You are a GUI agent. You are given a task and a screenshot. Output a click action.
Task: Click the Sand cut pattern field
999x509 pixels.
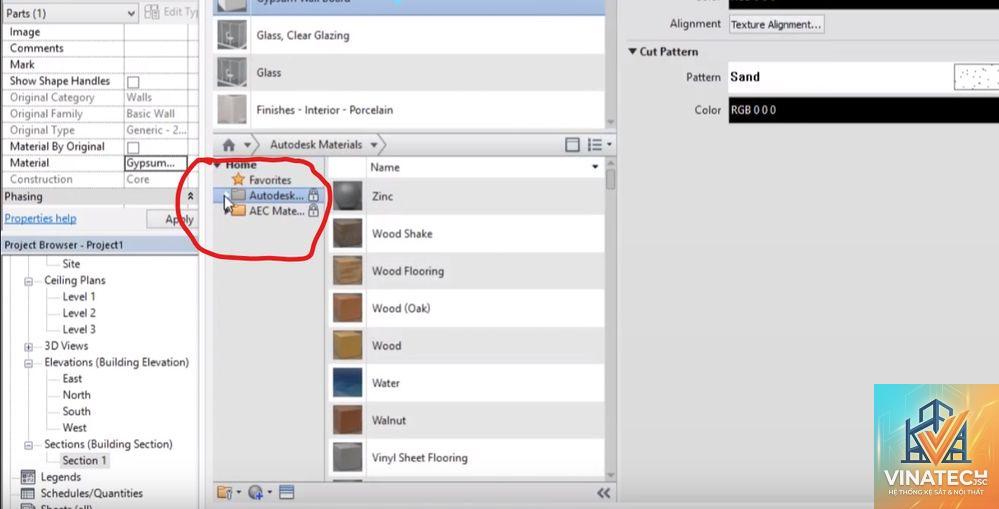click(840, 77)
